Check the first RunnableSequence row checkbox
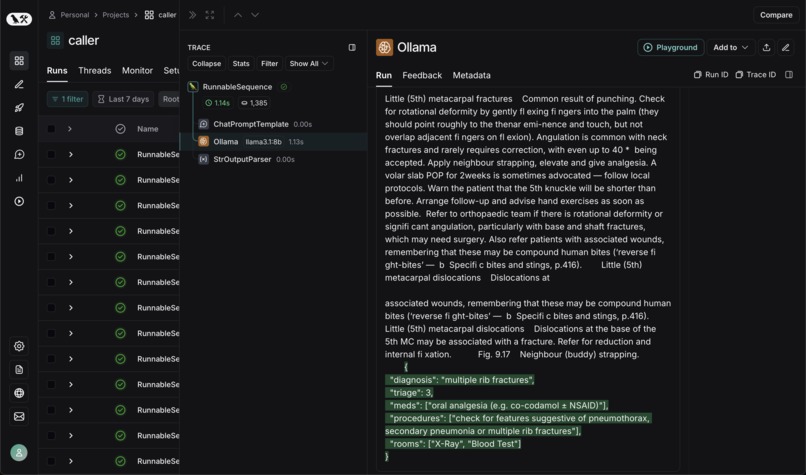This screenshot has width=806, height=475. click(x=51, y=154)
